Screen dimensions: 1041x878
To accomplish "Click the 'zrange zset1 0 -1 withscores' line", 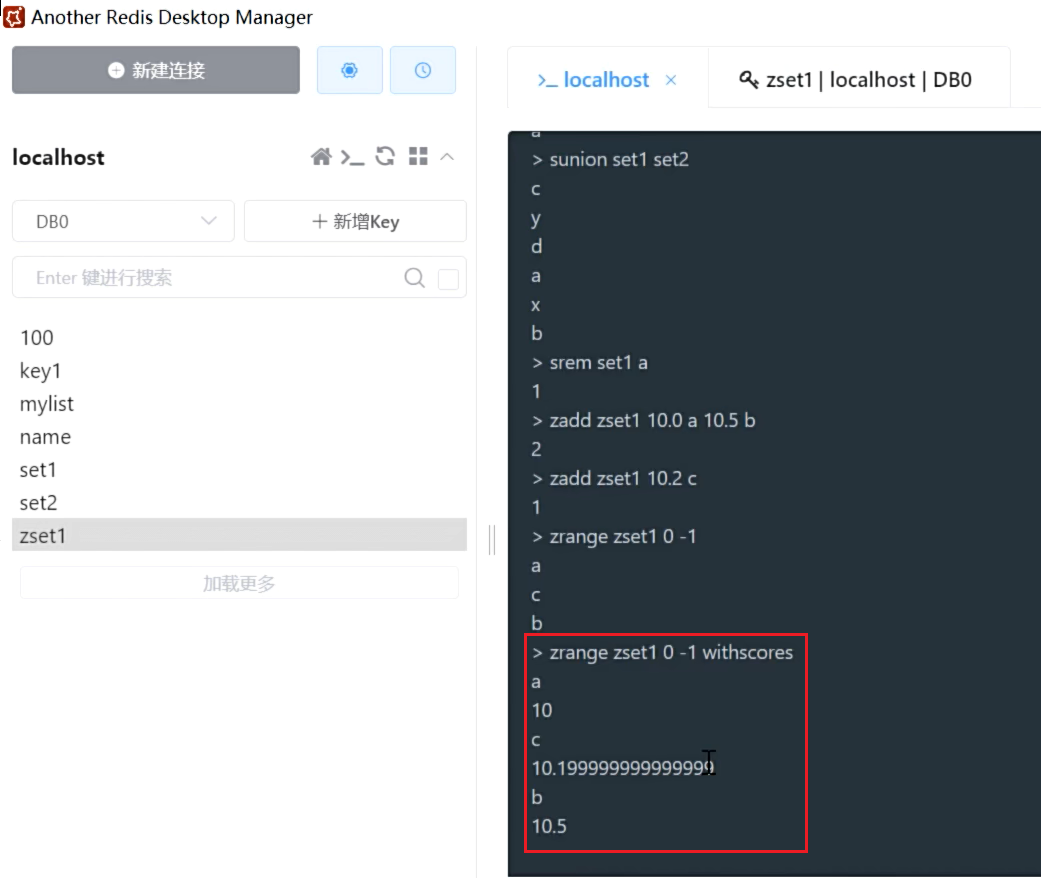I will pos(663,653).
